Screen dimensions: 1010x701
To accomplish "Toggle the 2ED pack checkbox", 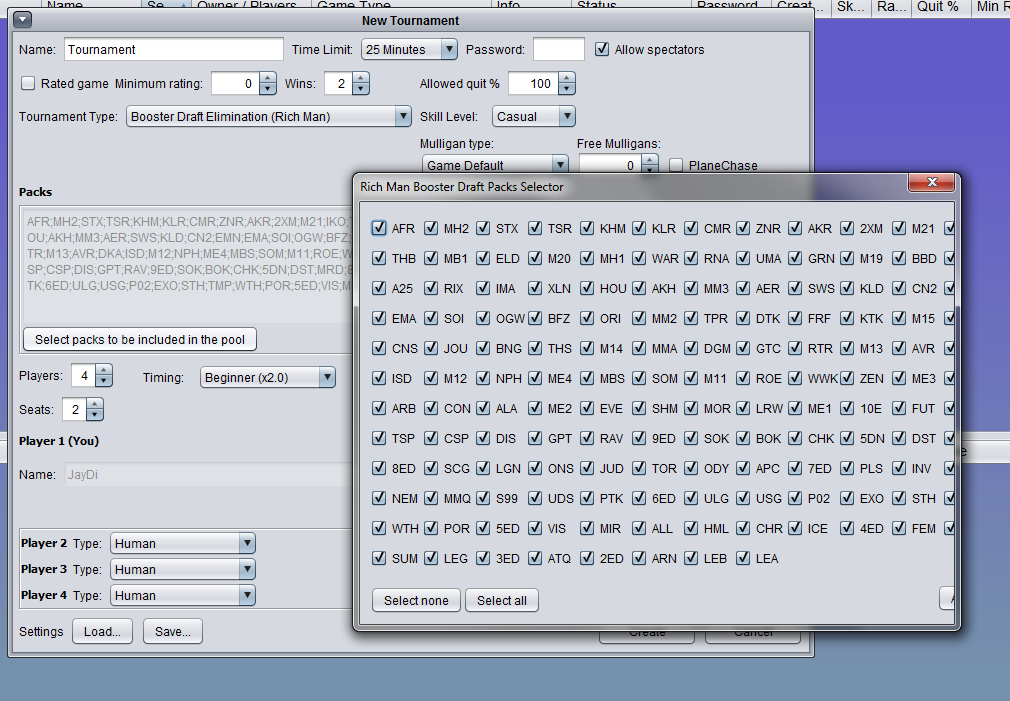I will (587, 558).
